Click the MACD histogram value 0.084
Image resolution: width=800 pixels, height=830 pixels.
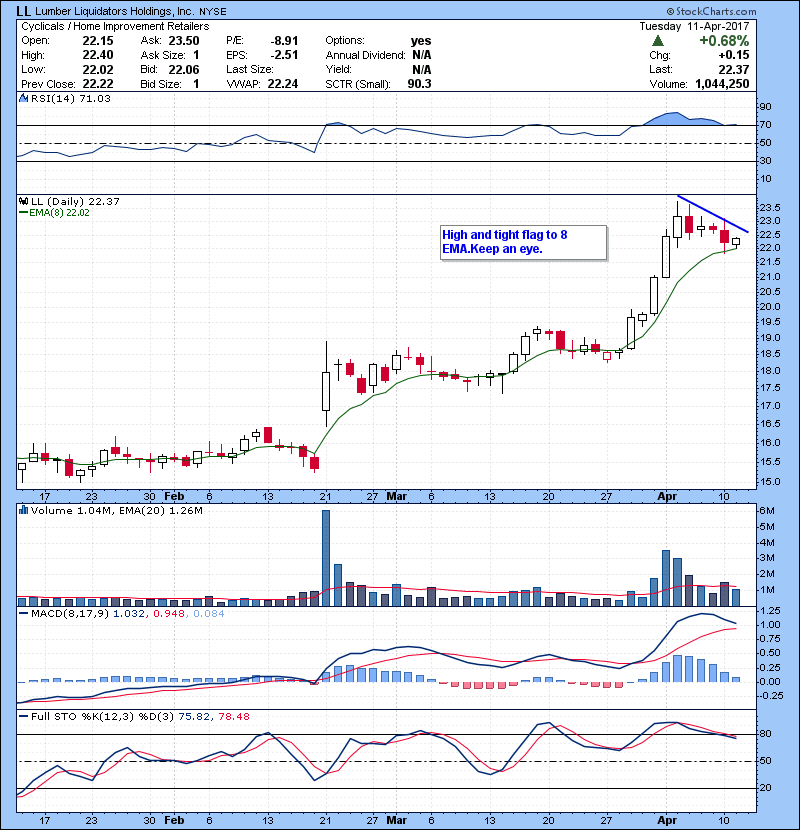tap(209, 614)
